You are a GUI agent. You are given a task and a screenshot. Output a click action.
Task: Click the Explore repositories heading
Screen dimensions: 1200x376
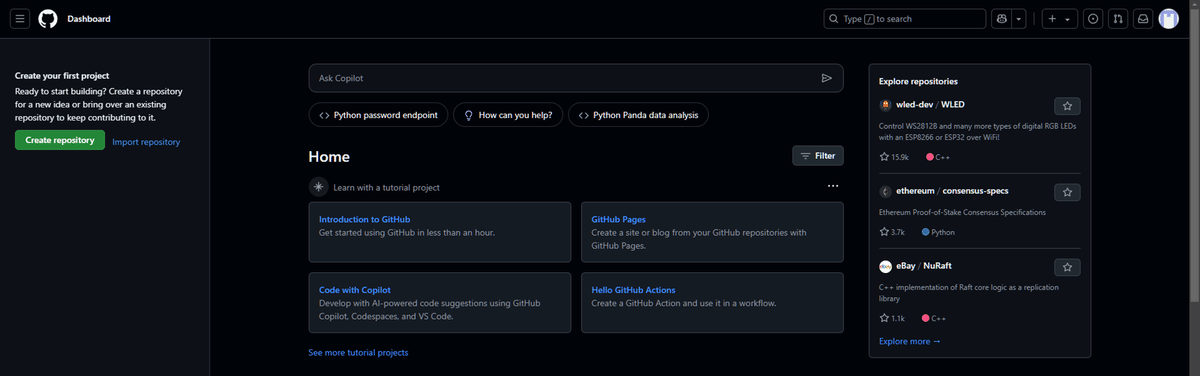point(918,81)
